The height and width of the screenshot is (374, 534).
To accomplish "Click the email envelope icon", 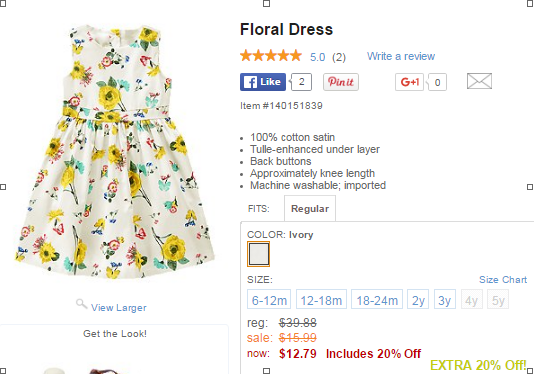I will coord(479,81).
